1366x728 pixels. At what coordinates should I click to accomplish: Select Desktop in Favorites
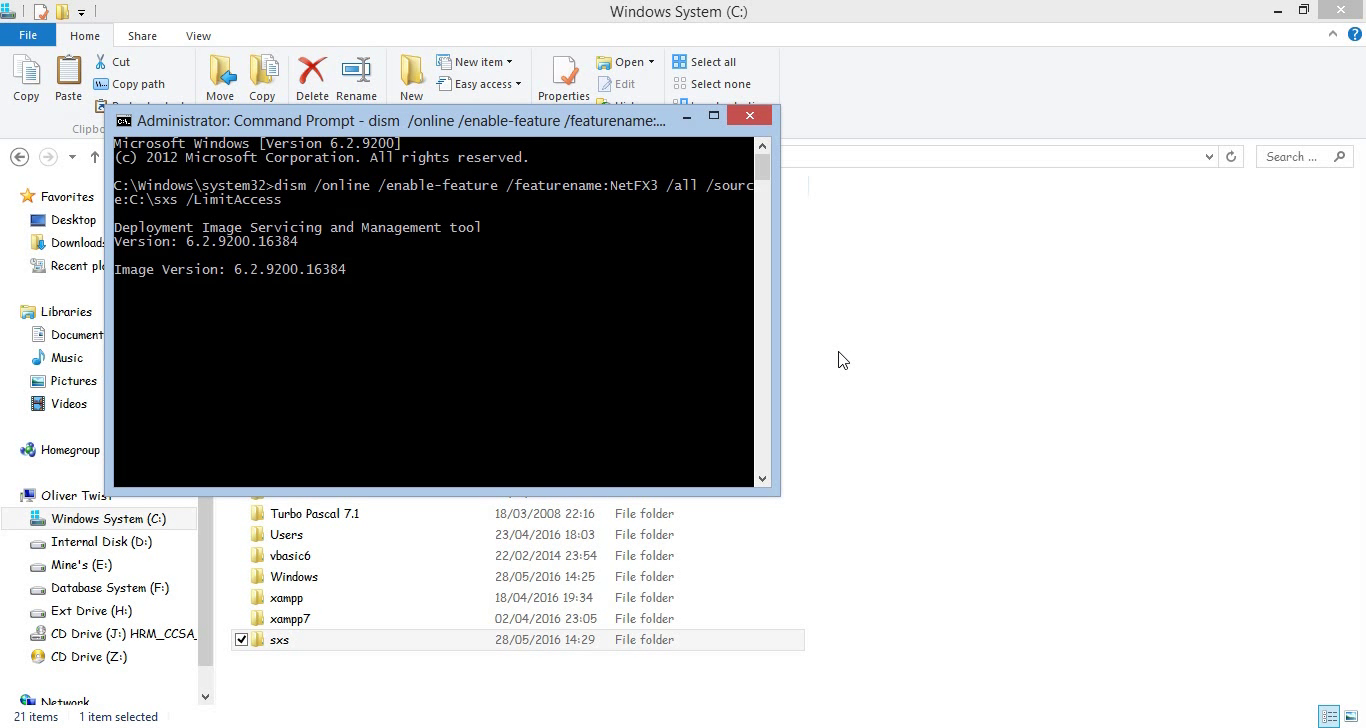click(73, 220)
